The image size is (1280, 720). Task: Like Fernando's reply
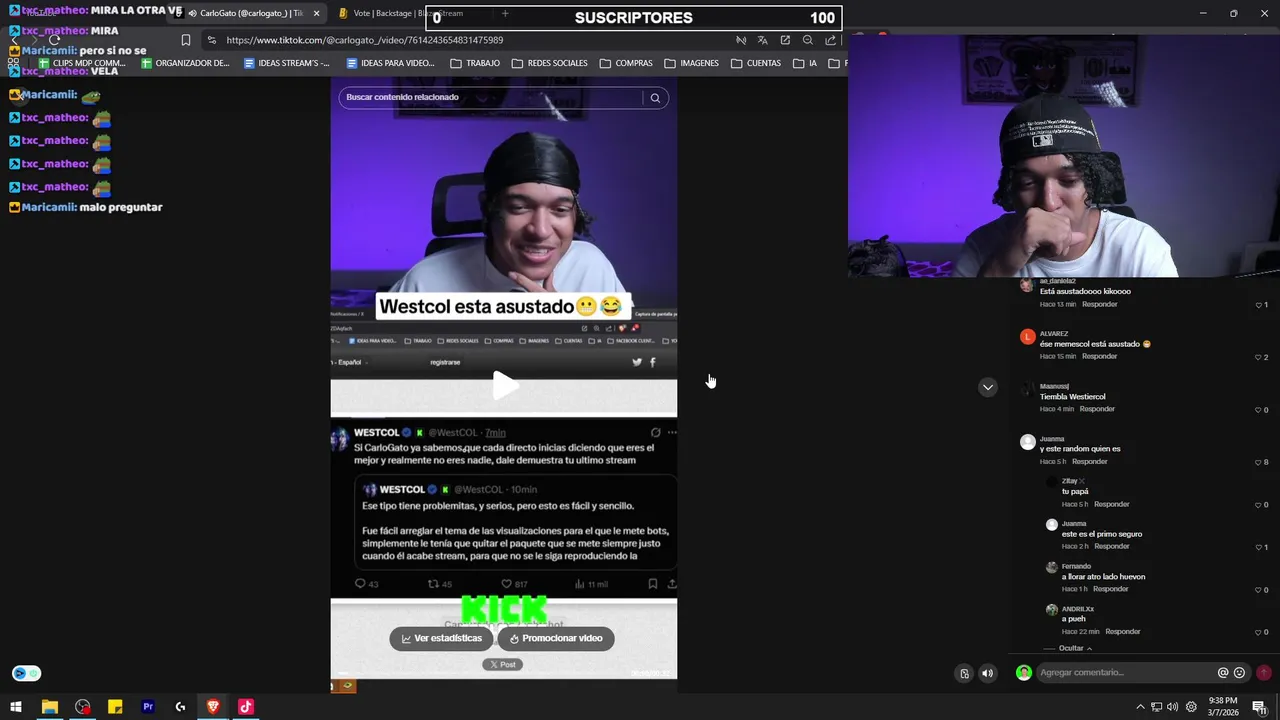[1259, 590]
